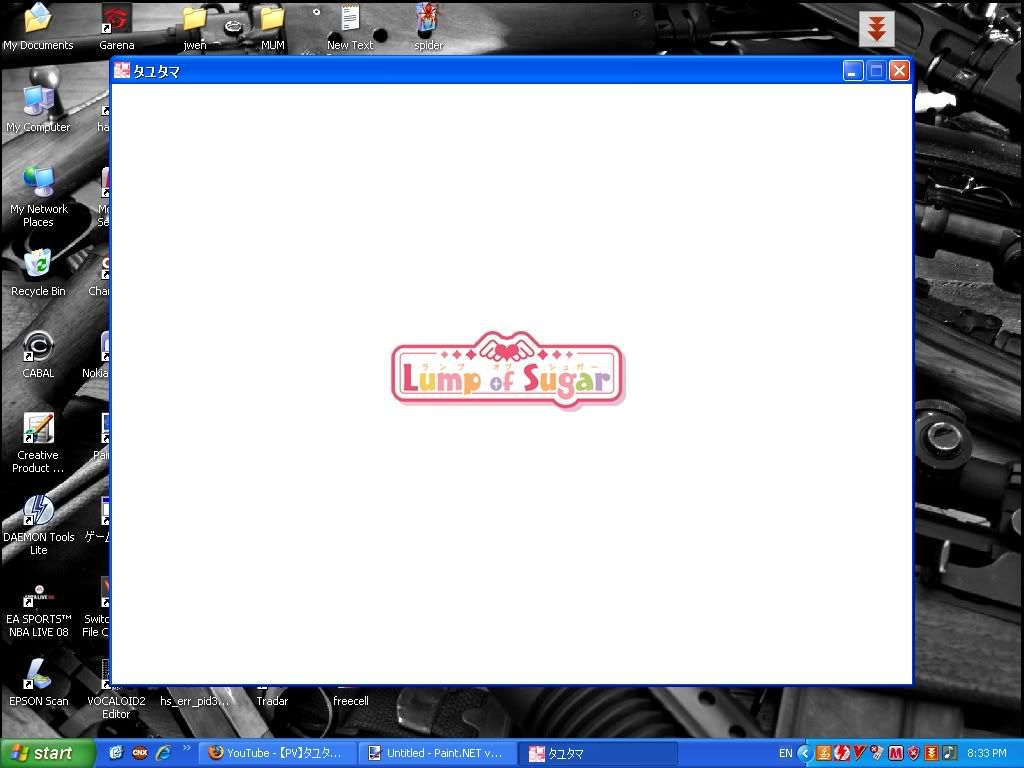Click the Show Desktop quick launch icon

coord(116,753)
